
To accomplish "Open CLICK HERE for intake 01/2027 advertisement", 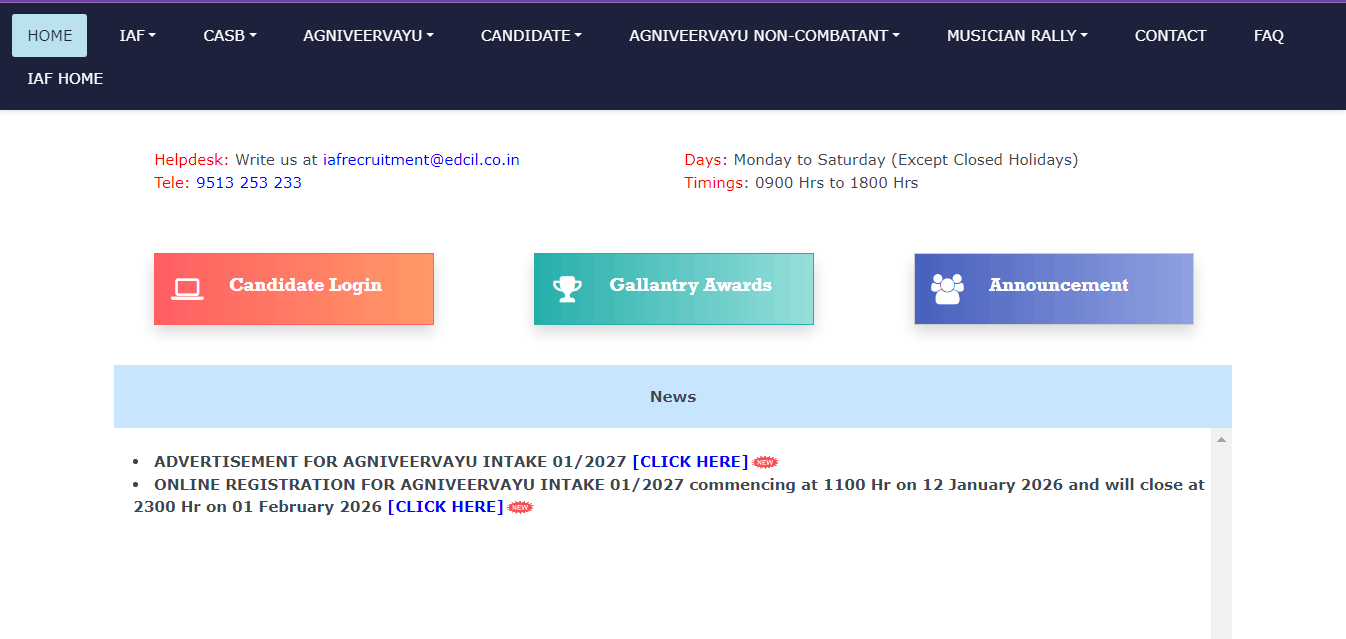I will [690, 461].
